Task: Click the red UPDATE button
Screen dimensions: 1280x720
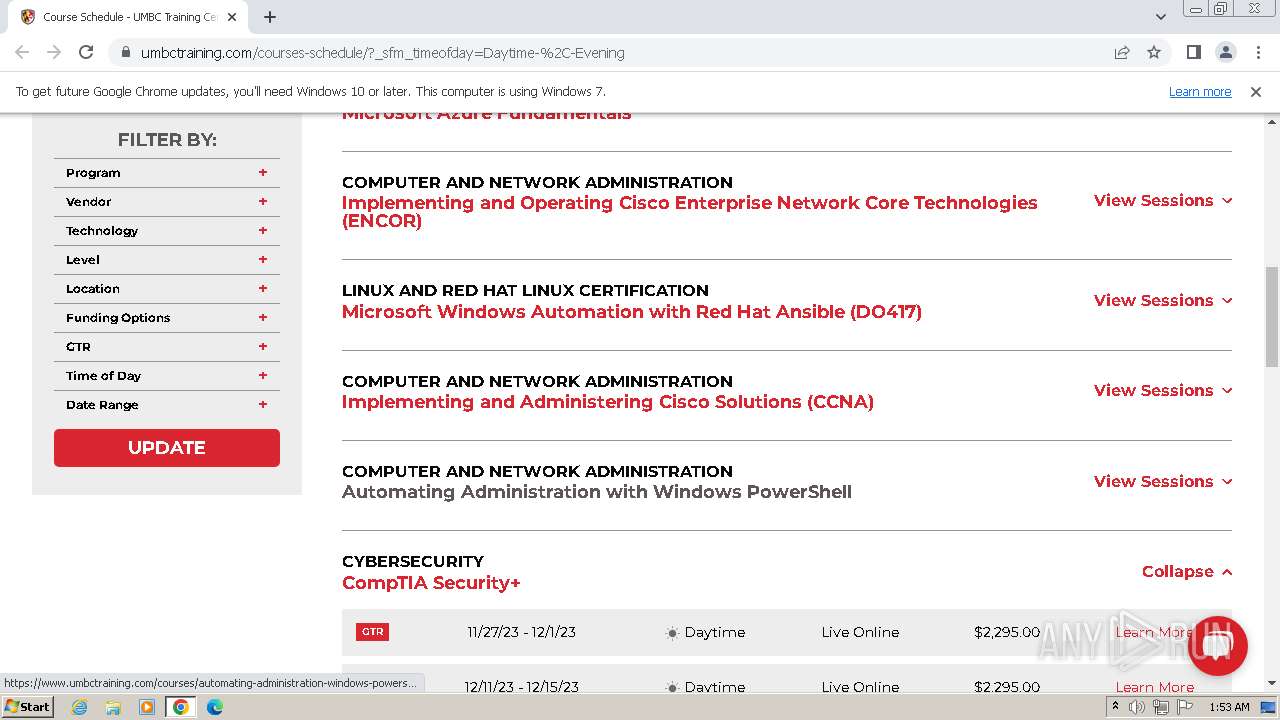Action: click(167, 448)
